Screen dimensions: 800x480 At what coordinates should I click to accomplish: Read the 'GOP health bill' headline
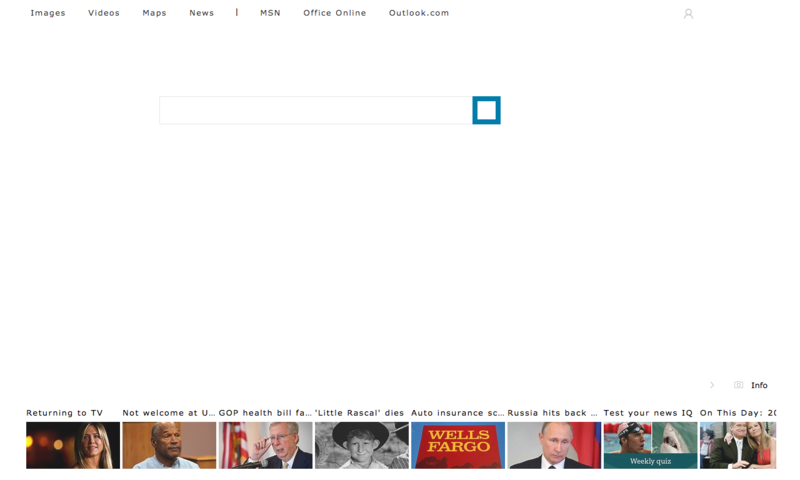click(265, 413)
